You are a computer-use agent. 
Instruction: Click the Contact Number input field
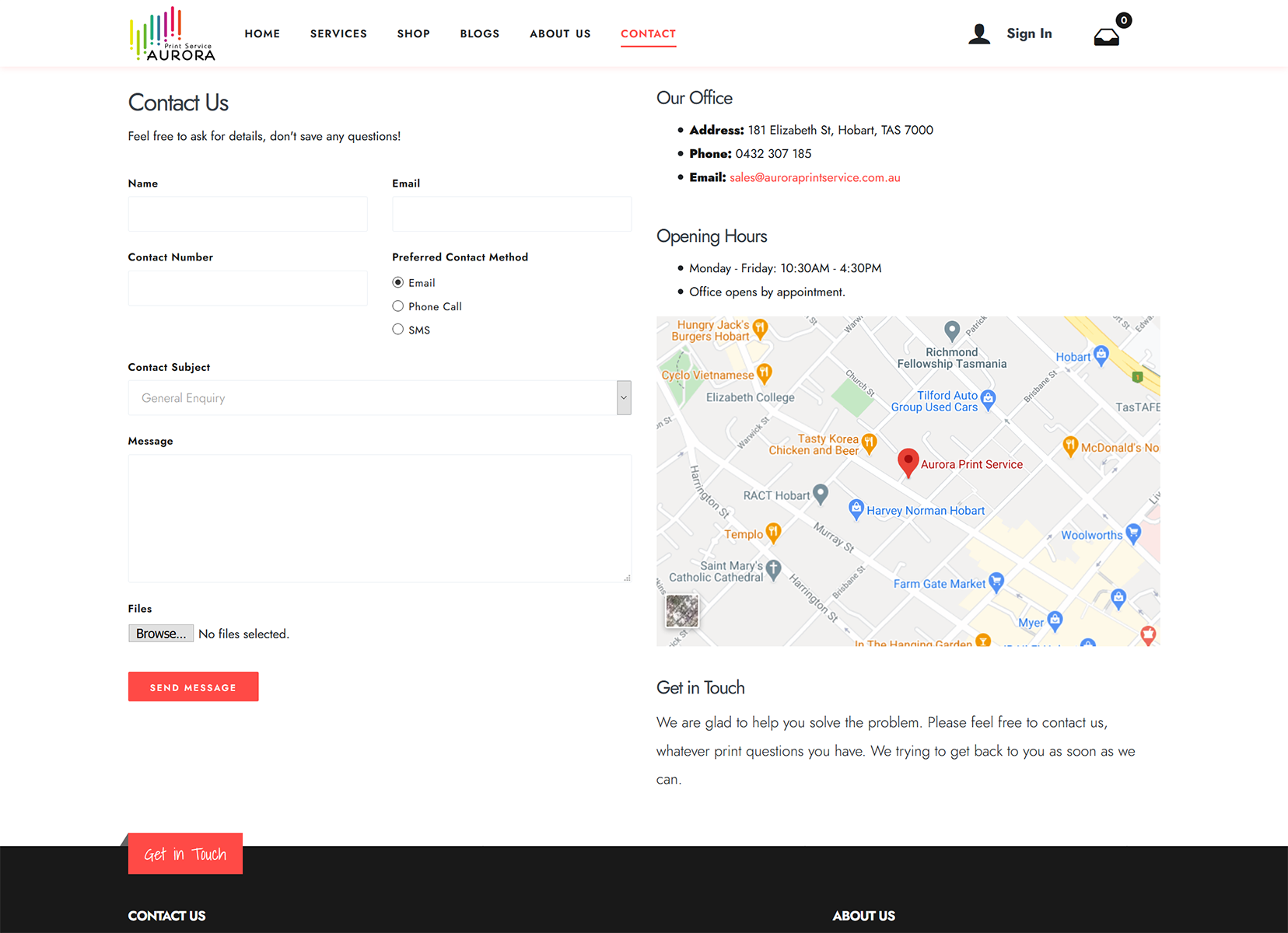coord(248,288)
